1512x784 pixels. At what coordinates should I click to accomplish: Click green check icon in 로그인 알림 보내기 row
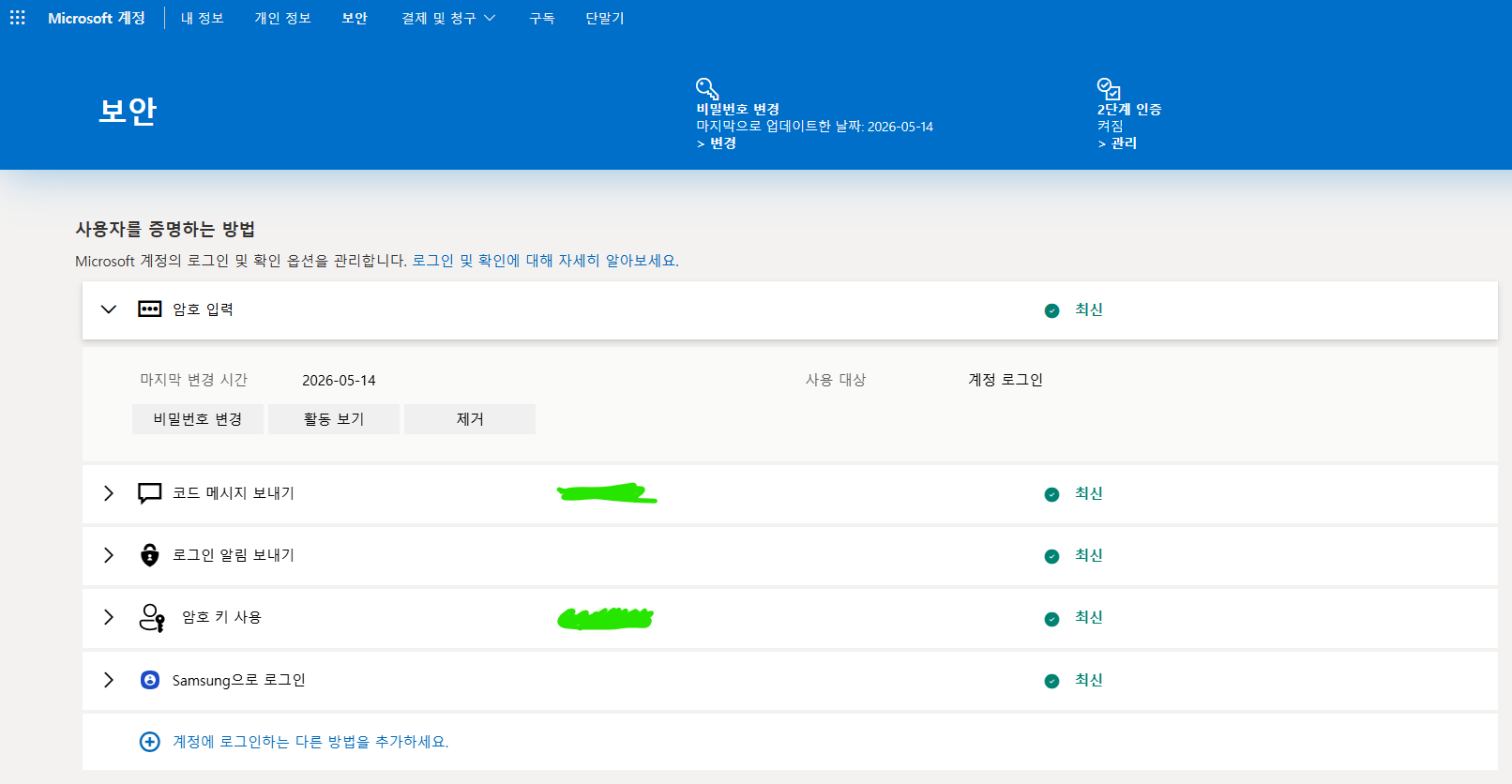click(1052, 556)
